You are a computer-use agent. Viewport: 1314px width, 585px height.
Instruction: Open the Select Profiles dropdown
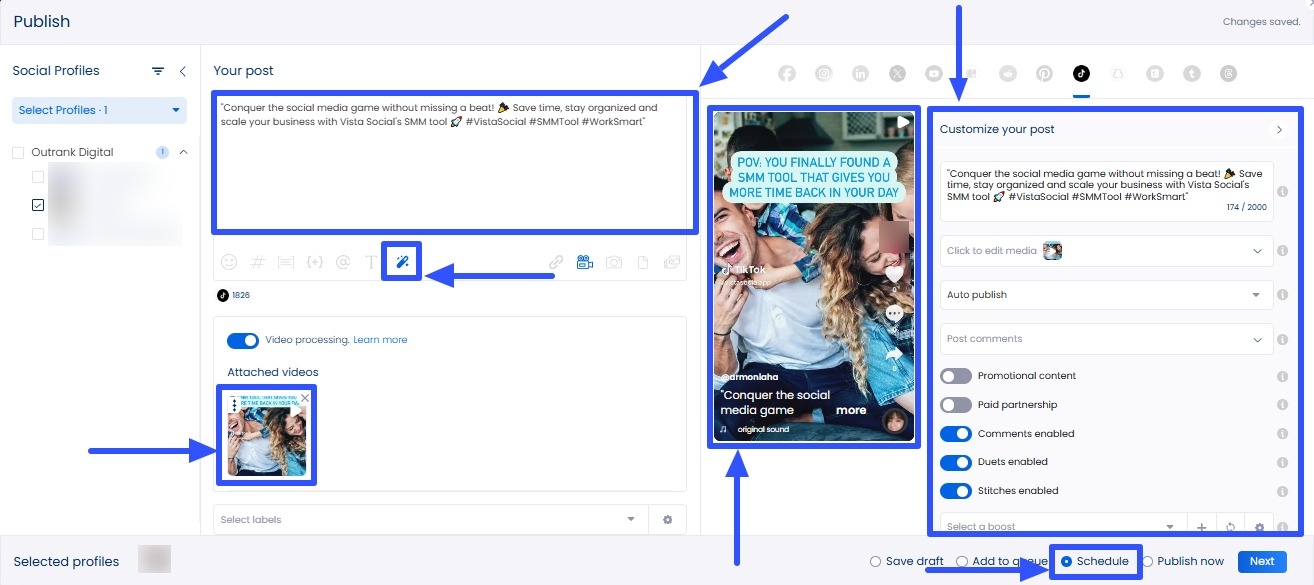(97, 110)
